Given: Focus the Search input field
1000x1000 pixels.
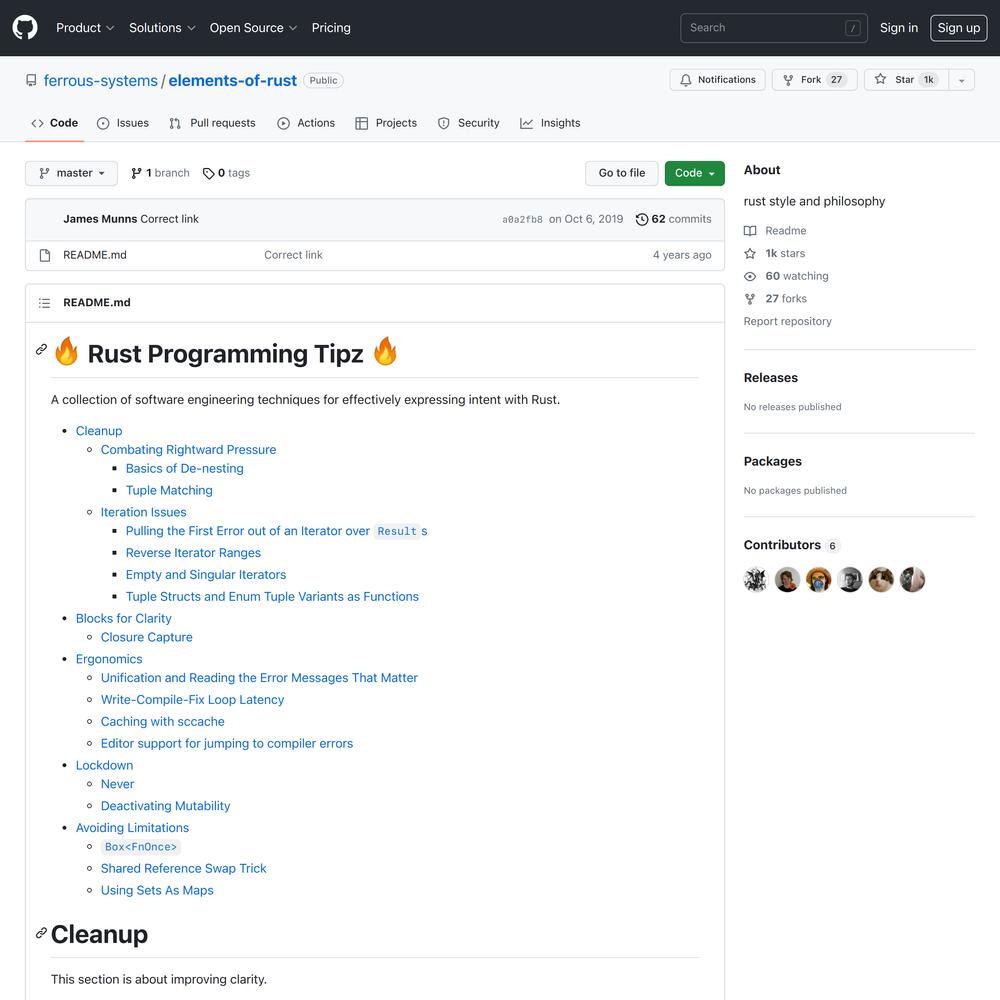Looking at the screenshot, I should point(774,28).
